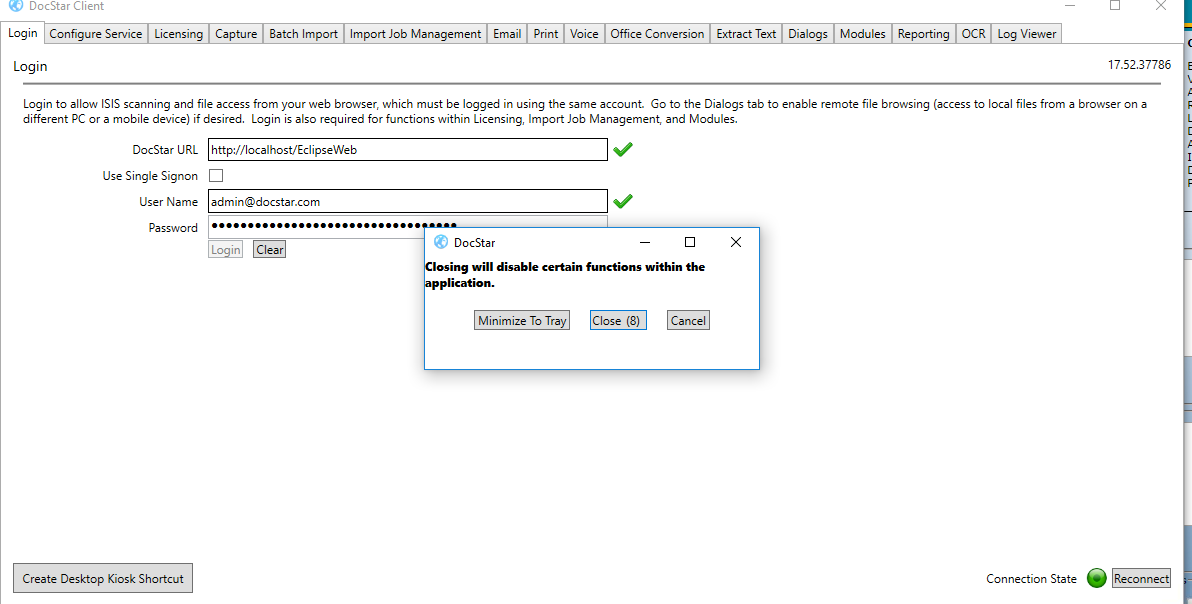The height and width of the screenshot is (604, 1192).
Task: Click Create Desktop Kiosk Shortcut button
Action: point(103,578)
